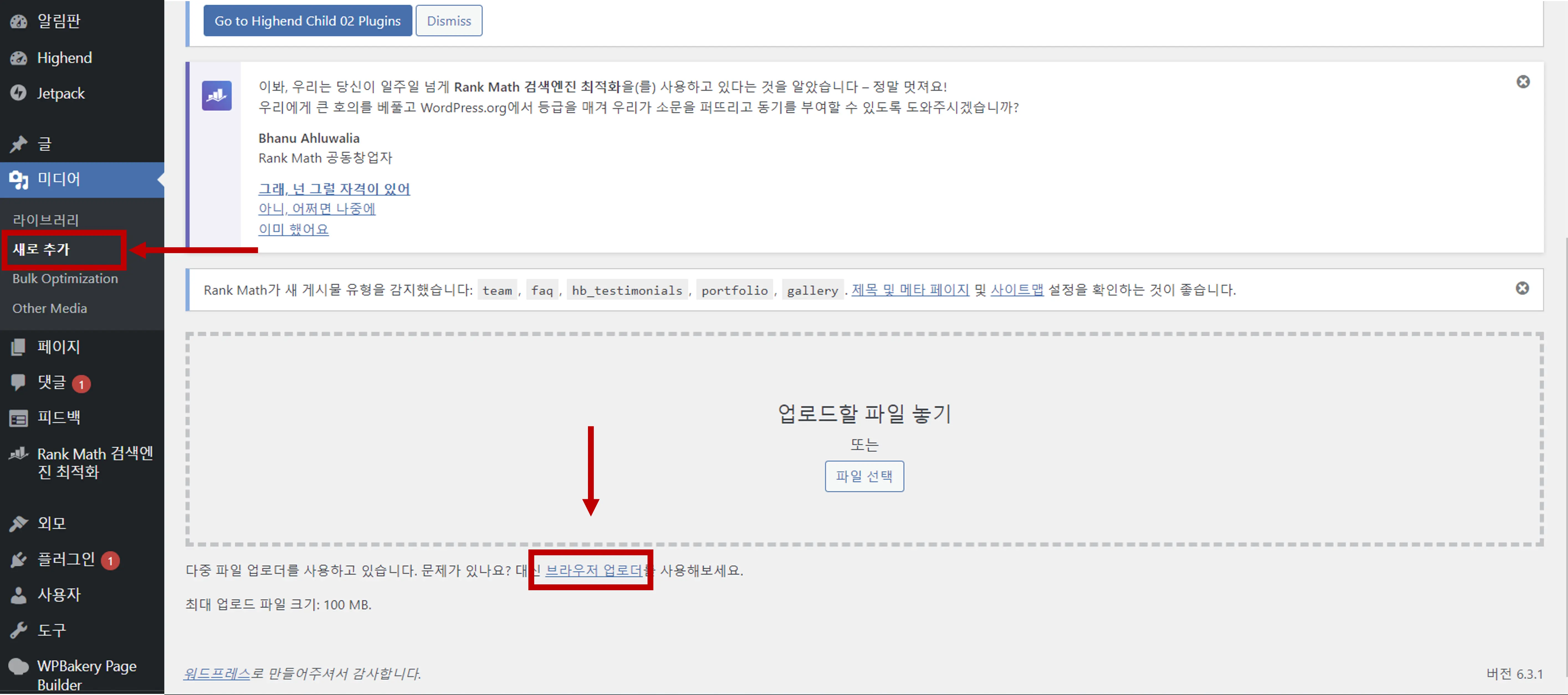Click the 그래, 넌 그럴 자격이 있어 link
Image resolution: width=1568 pixels, height=695 pixels.
pyautogui.click(x=334, y=189)
